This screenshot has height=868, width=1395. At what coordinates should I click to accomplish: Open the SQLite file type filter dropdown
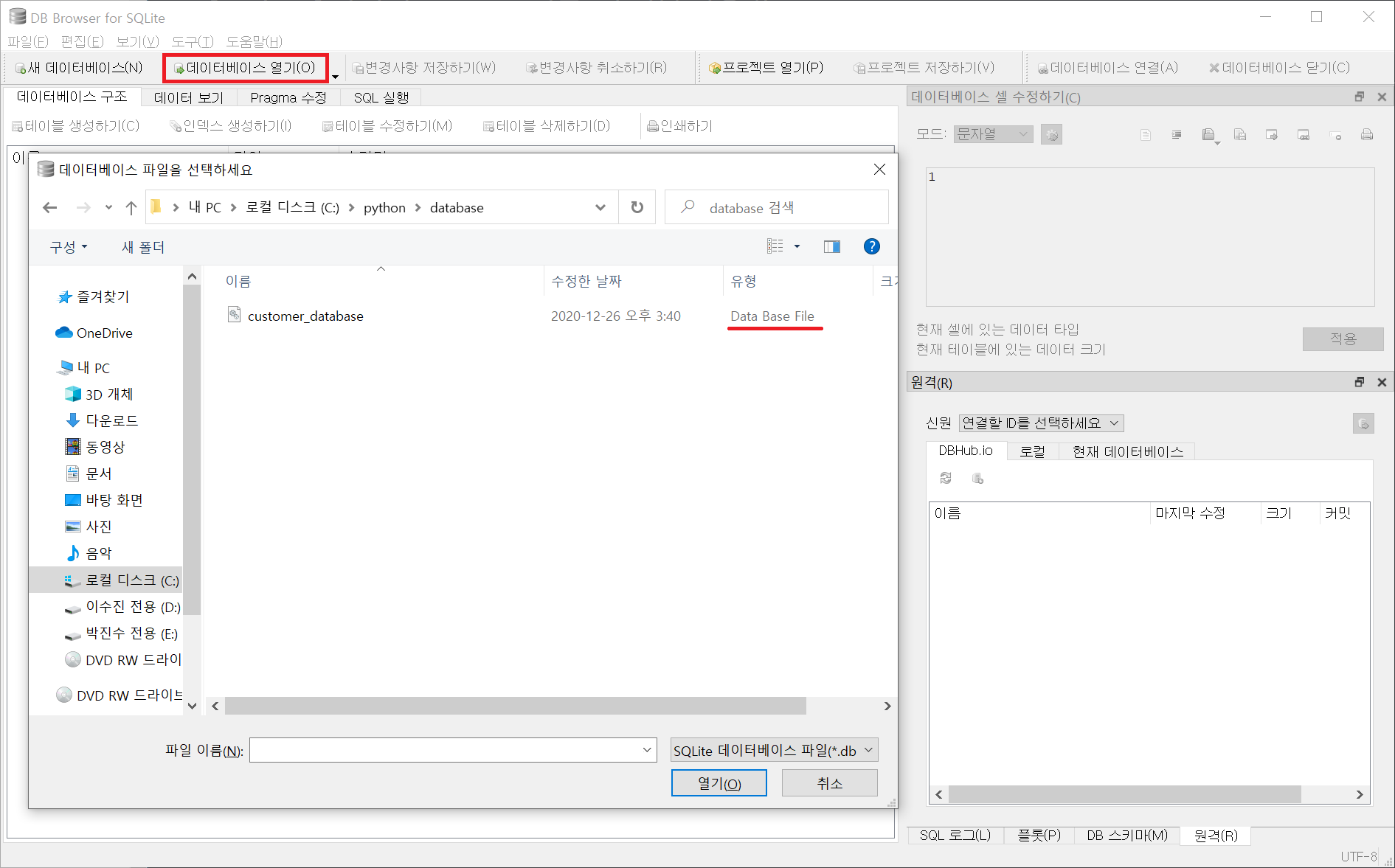click(774, 750)
